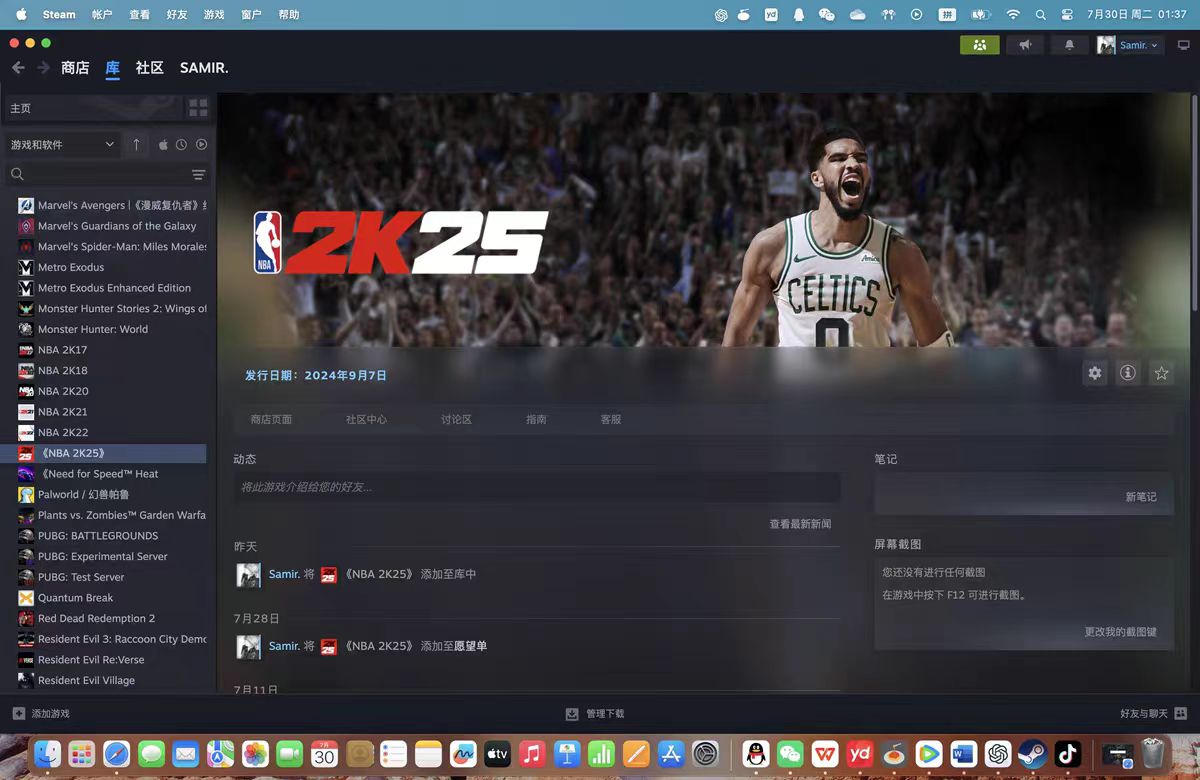This screenshot has width=1200, height=780.
Task: Open the advanced filter options icon
Action: click(x=198, y=175)
